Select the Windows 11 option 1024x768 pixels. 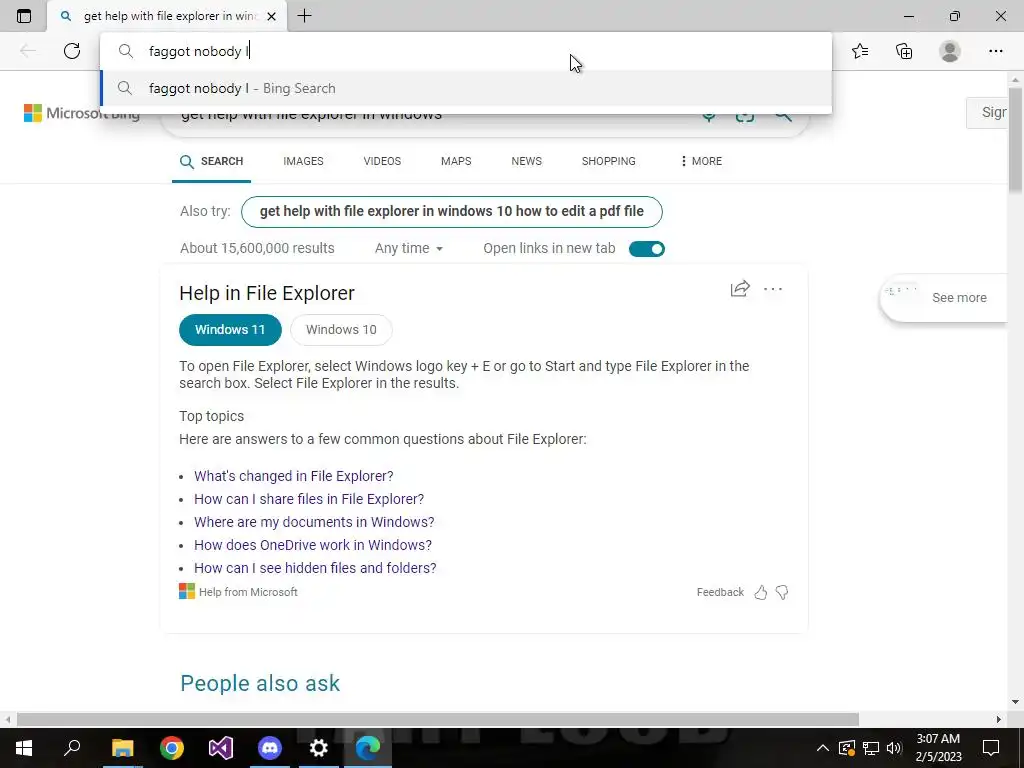pos(230,330)
